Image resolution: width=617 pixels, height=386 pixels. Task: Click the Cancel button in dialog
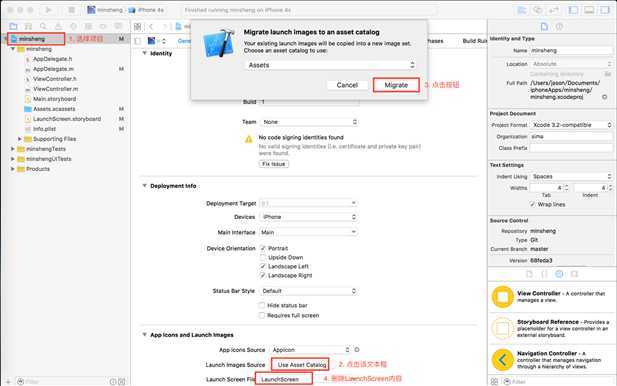pos(347,85)
